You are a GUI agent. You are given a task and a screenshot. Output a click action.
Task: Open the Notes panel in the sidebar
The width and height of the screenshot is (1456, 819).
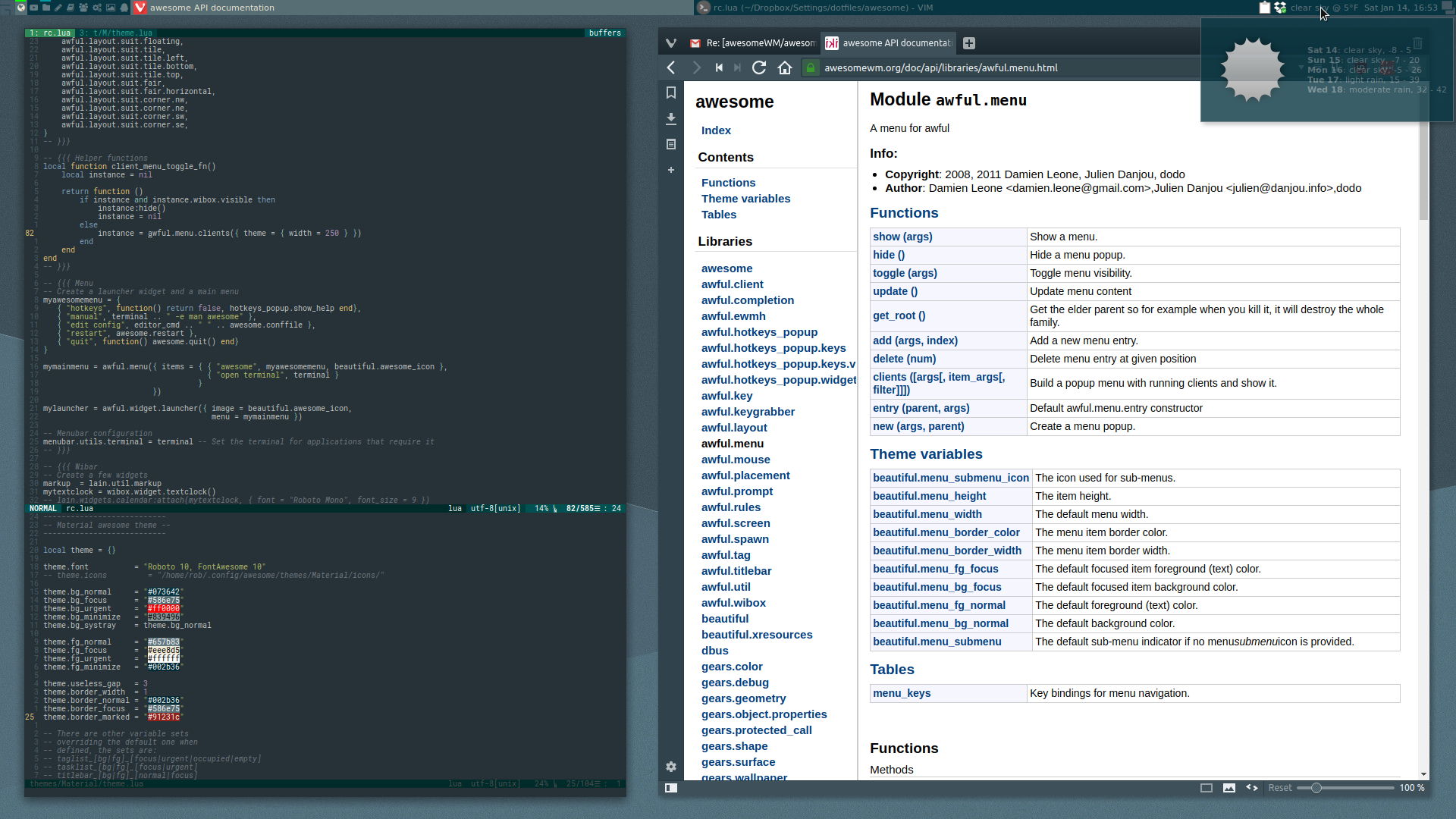[x=670, y=143]
